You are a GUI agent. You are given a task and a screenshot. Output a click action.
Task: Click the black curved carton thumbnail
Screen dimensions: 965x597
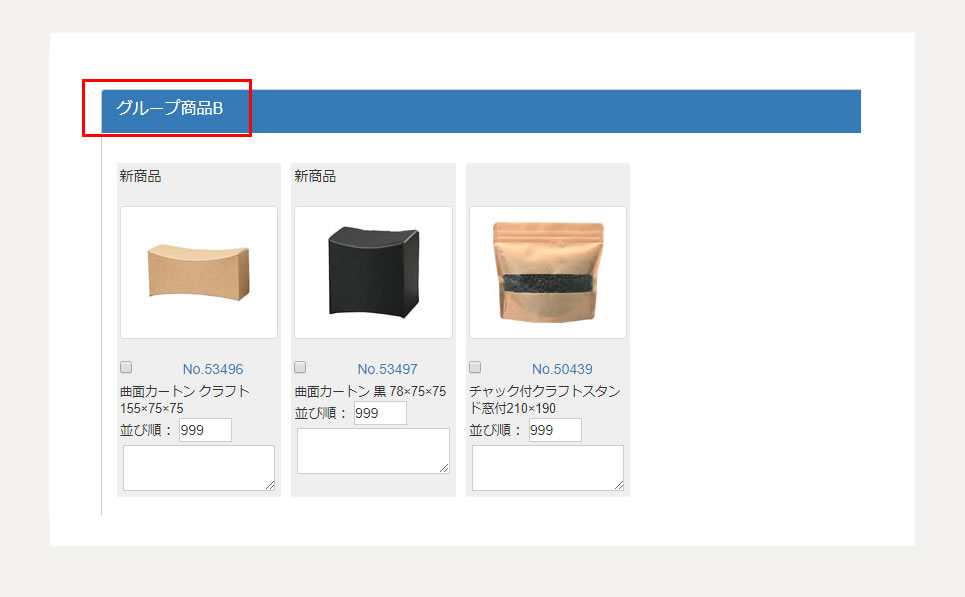374,273
